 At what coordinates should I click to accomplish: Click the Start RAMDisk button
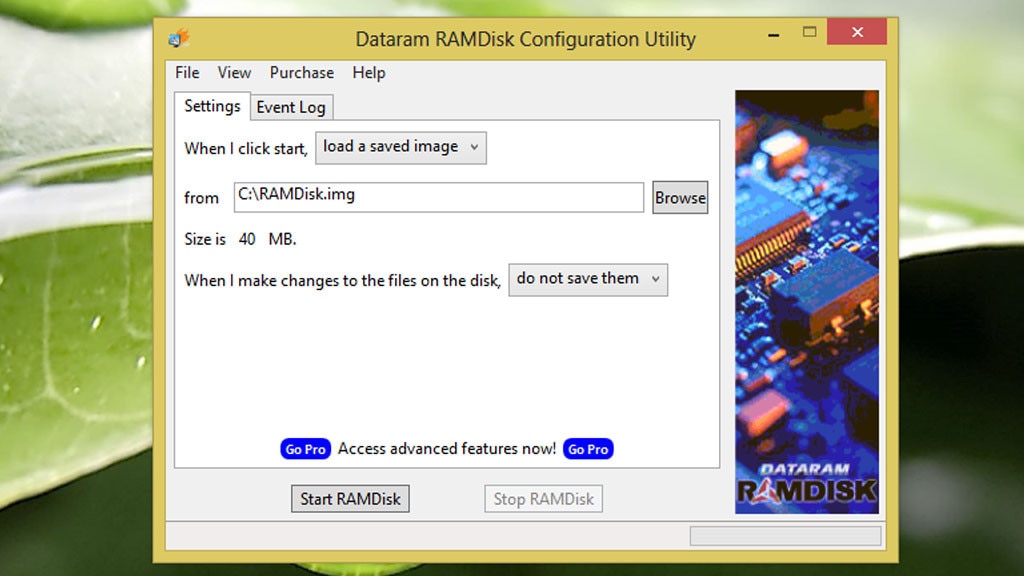[350, 499]
